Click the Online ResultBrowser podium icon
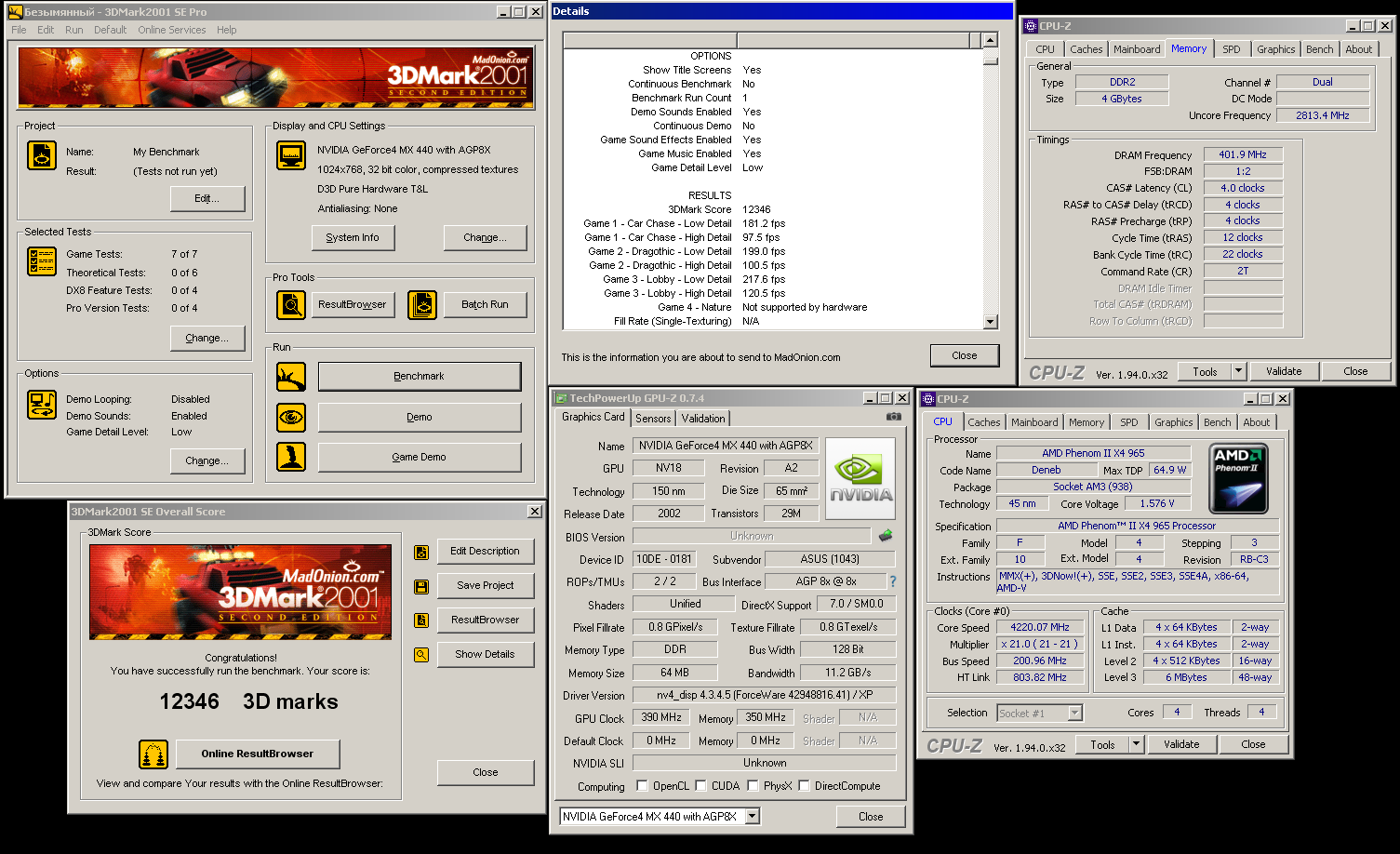This screenshot has width=1400, height=854. [x=153, y=754]
